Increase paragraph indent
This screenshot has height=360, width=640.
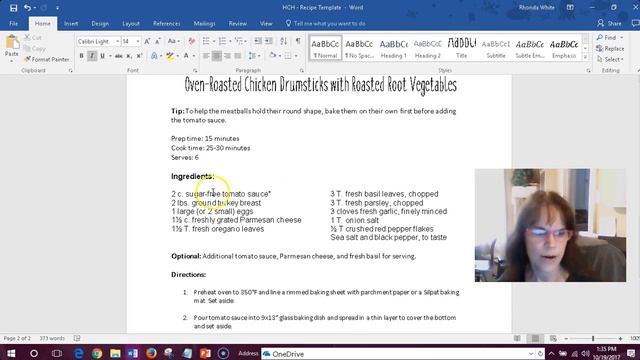(269, 41)
